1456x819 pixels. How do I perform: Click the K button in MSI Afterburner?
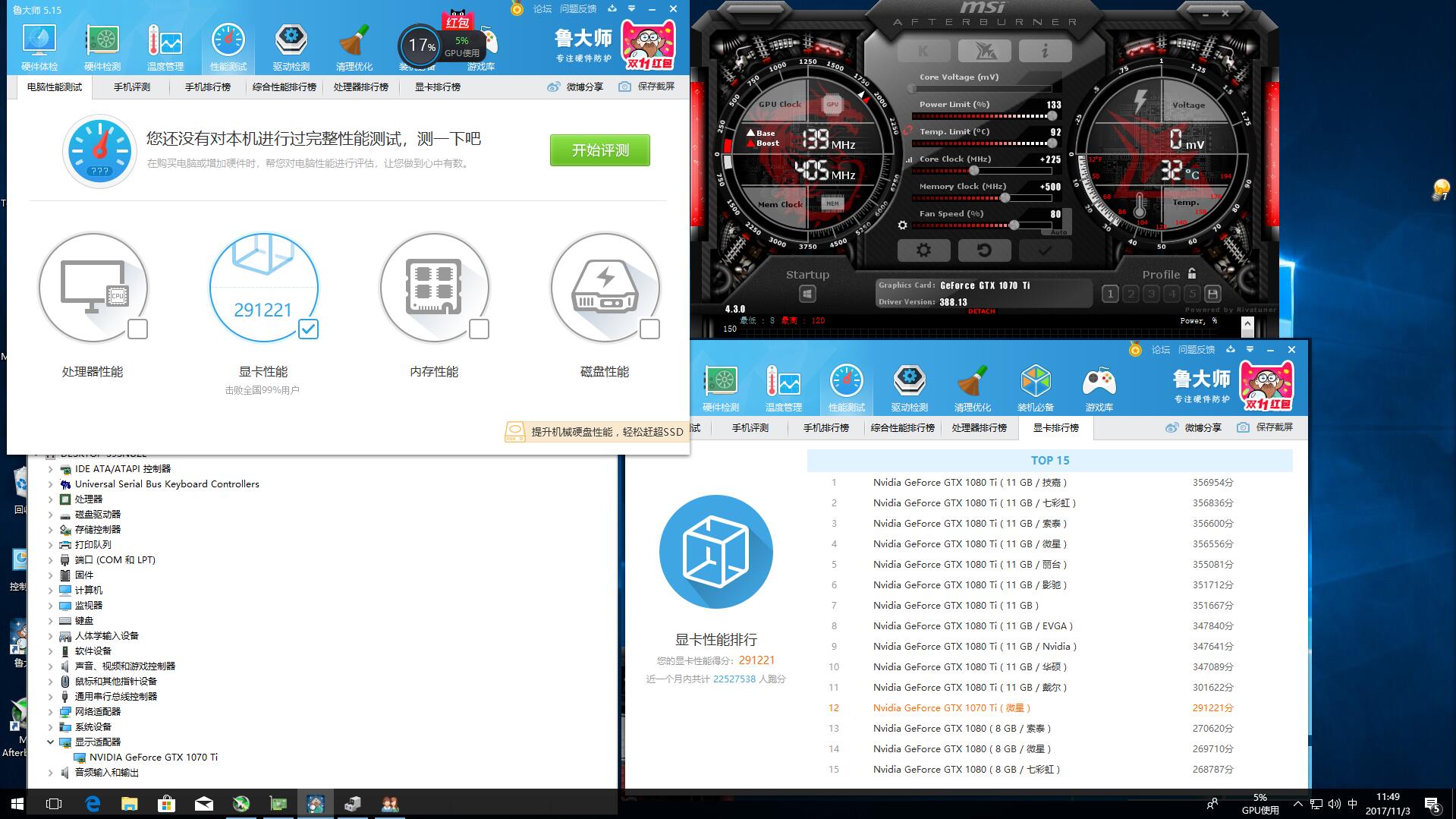pos(923,51)
